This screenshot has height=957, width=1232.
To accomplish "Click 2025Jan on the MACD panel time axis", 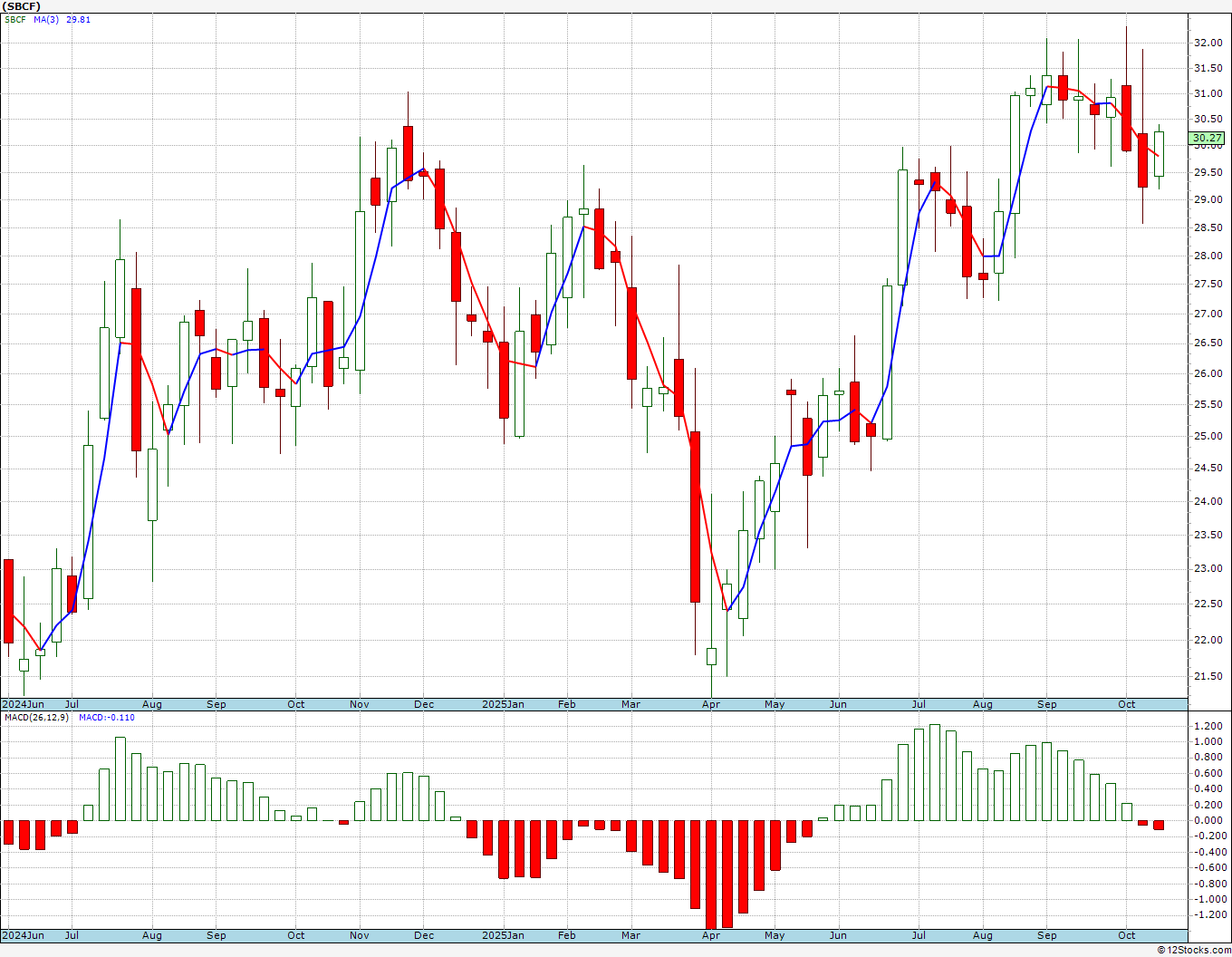I will (503, 935).
